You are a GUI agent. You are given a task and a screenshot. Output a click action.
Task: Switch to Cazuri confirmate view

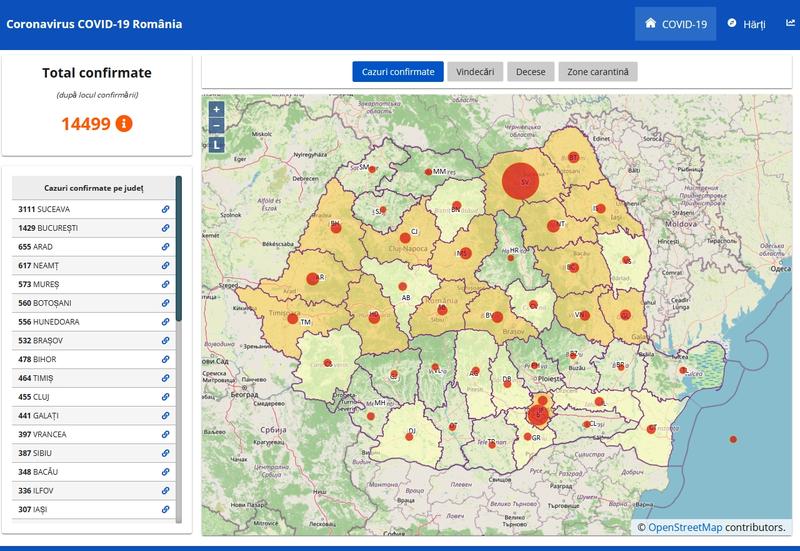[x=397, y=72]
